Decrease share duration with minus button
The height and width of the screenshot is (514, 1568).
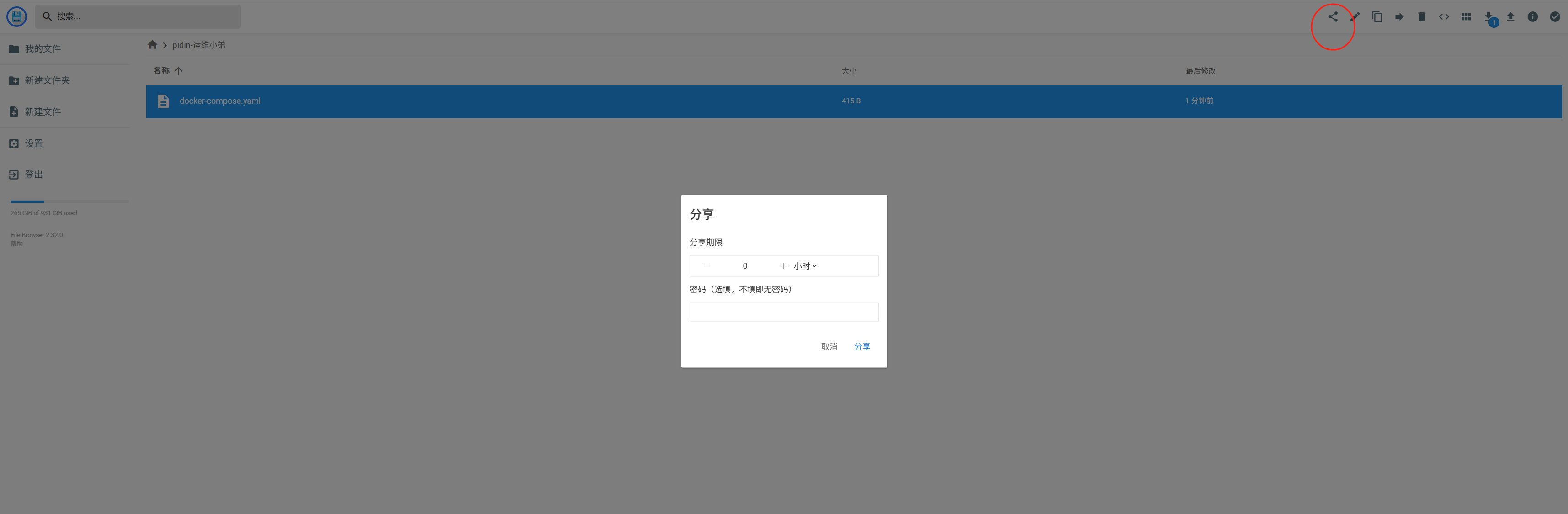coord(707,266)
